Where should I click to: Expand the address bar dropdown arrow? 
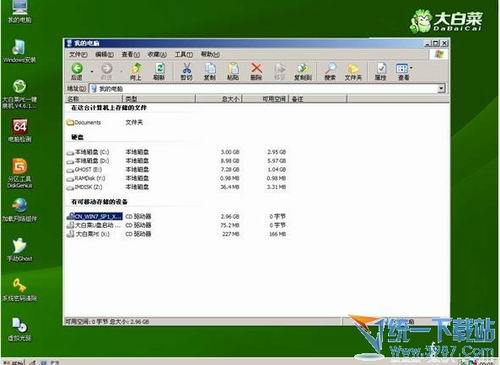441,89
